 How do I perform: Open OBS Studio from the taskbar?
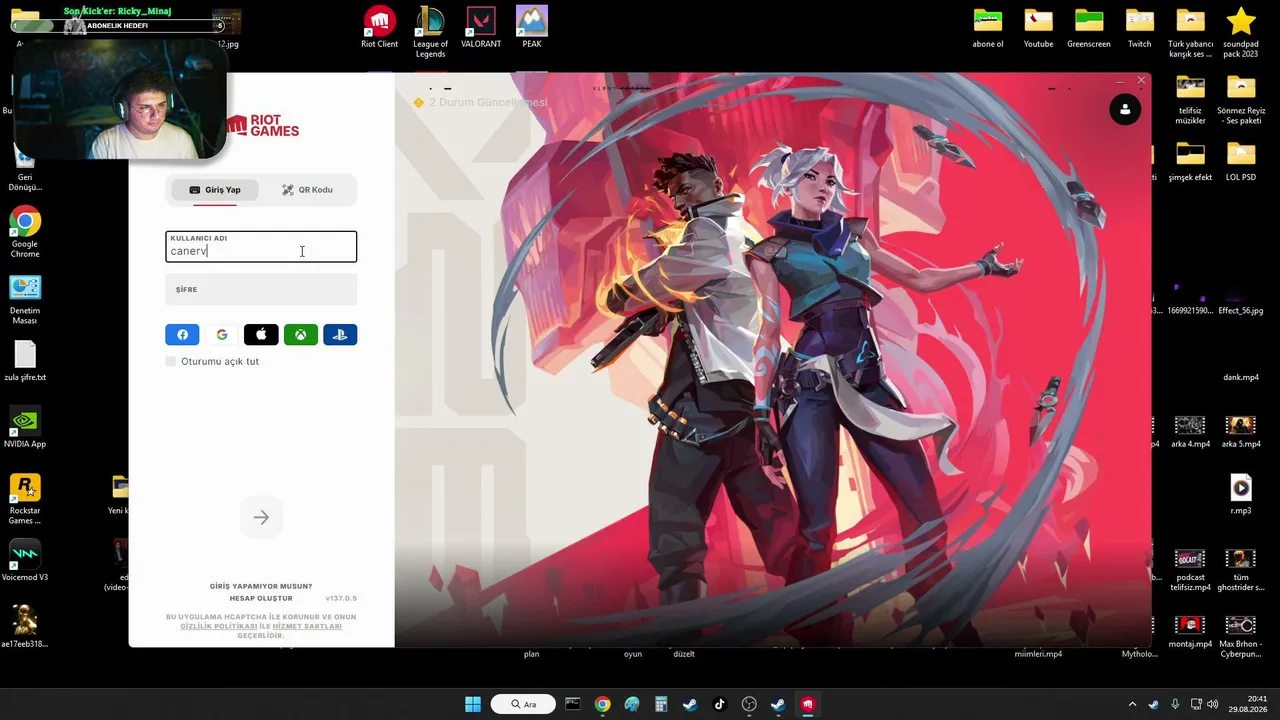(x=749, y=704)
